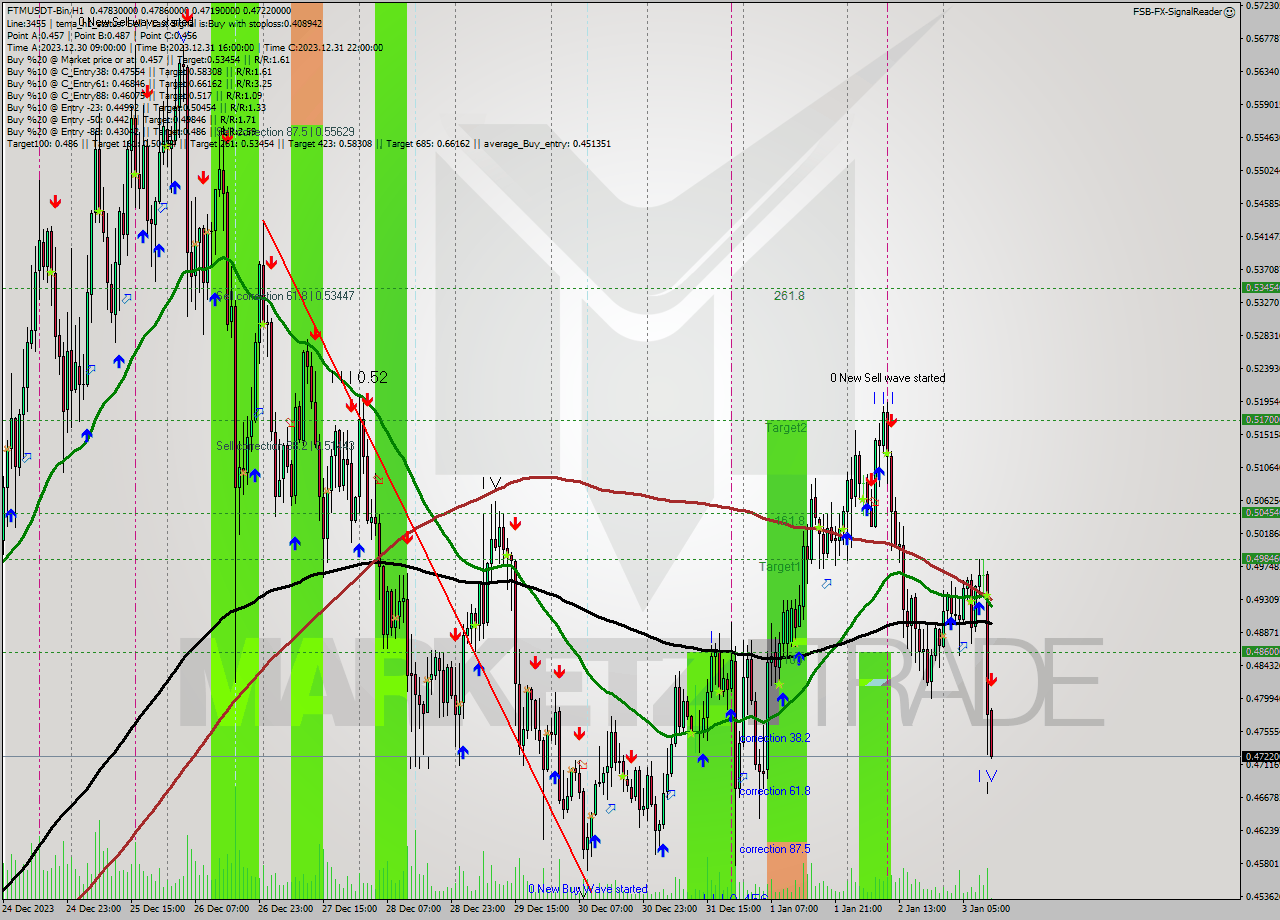Click the smiley face icon beside FSB-FX-SignalReader

coord(1230,12)
